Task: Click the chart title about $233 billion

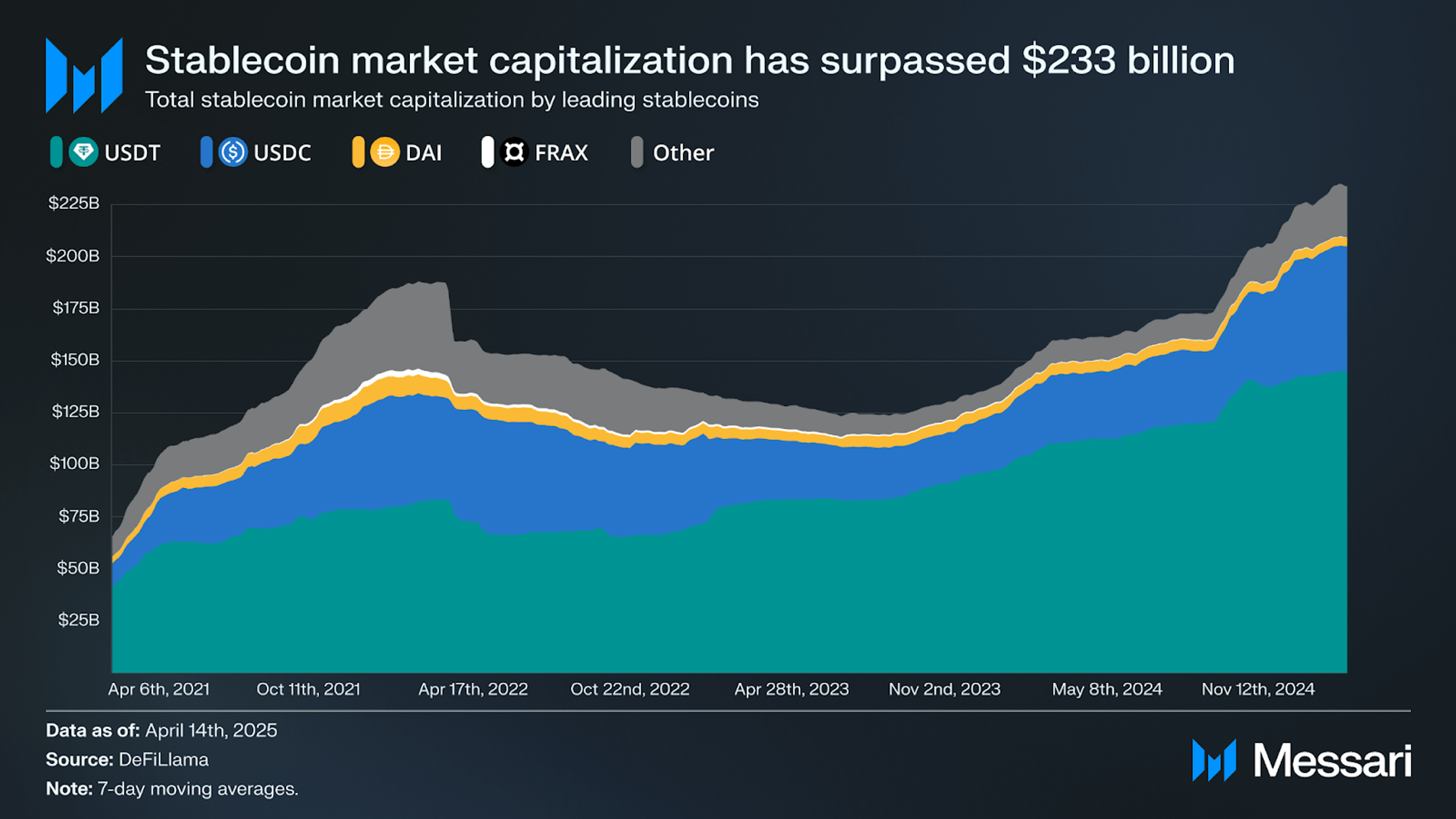Action: click(x=690, y=60)
